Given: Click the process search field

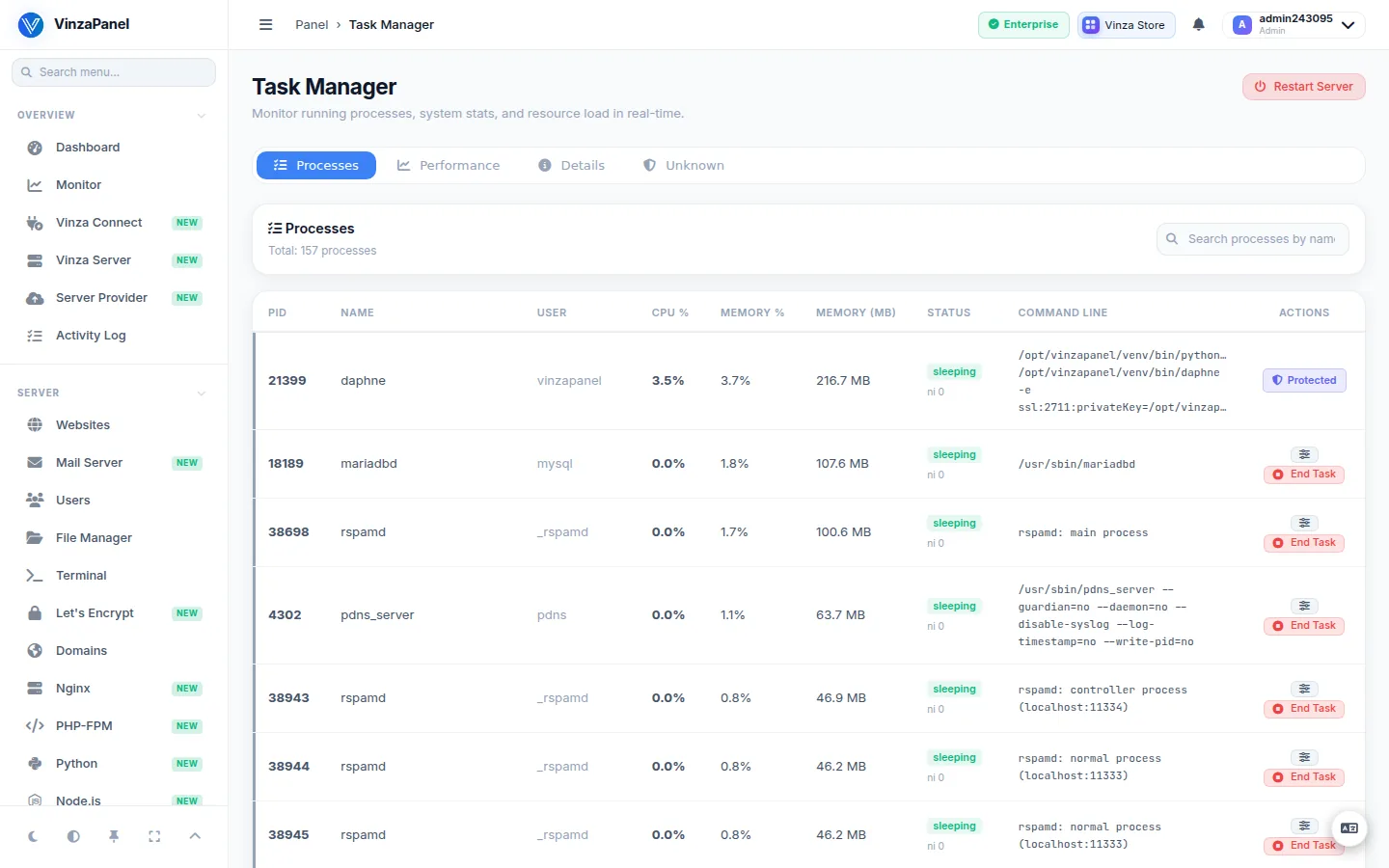Looking at the screenshot, I should pyautogui.click(x=1252, y=239).
